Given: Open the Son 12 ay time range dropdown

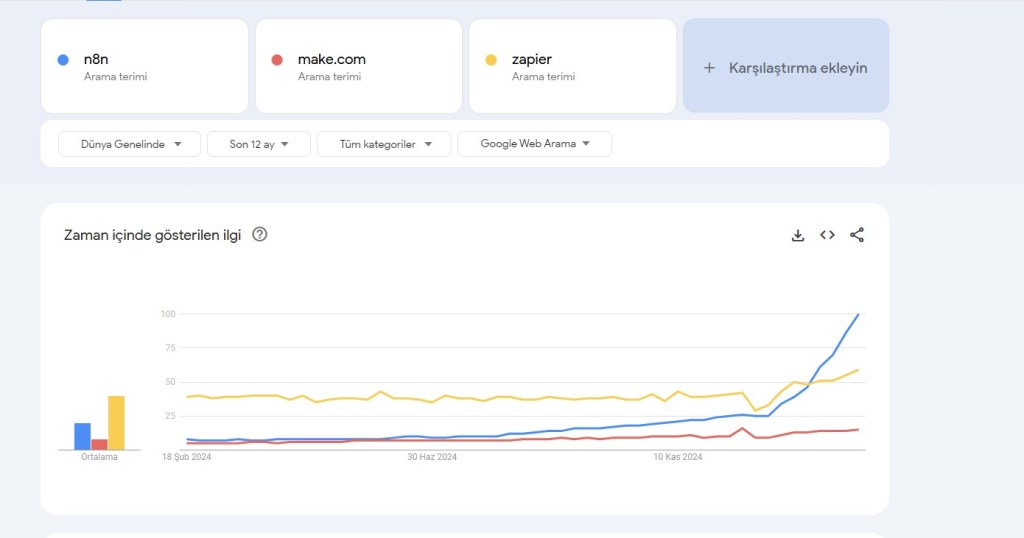Looking at the screenshot, I should tap(259, 144).
